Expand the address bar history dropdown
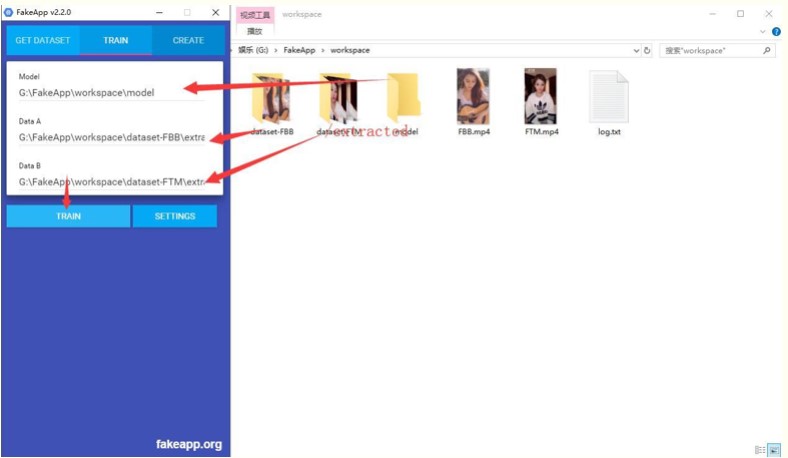The height and width of the screenshot is (458, 788). [x=636, y=50]
